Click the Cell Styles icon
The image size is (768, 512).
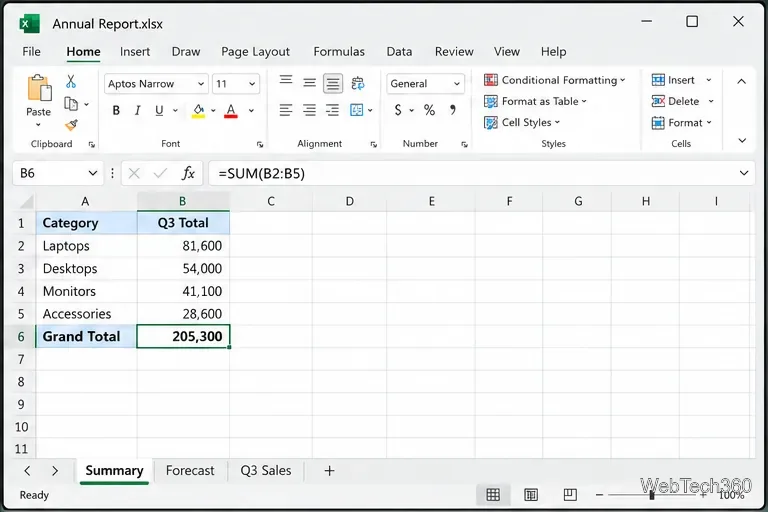pos(491,122)
